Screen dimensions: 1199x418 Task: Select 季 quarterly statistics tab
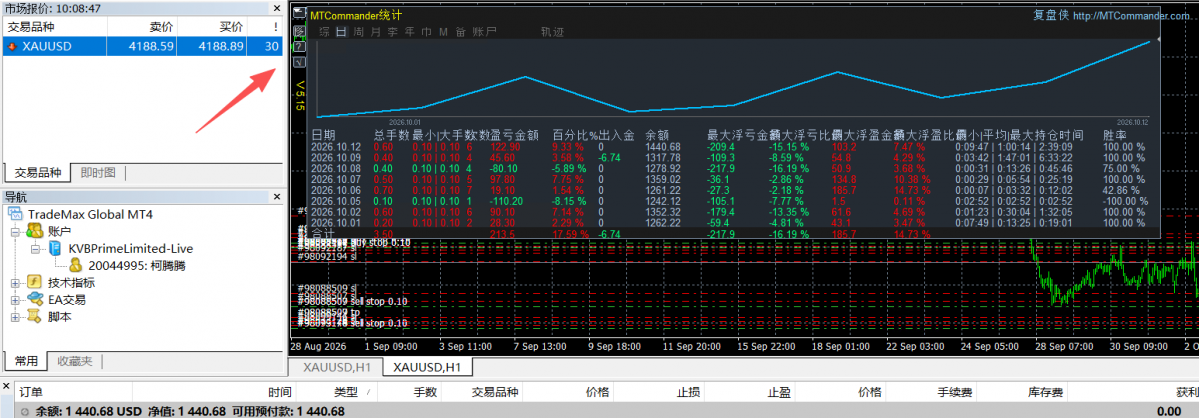pyautogui.click(x=392, y=32)
